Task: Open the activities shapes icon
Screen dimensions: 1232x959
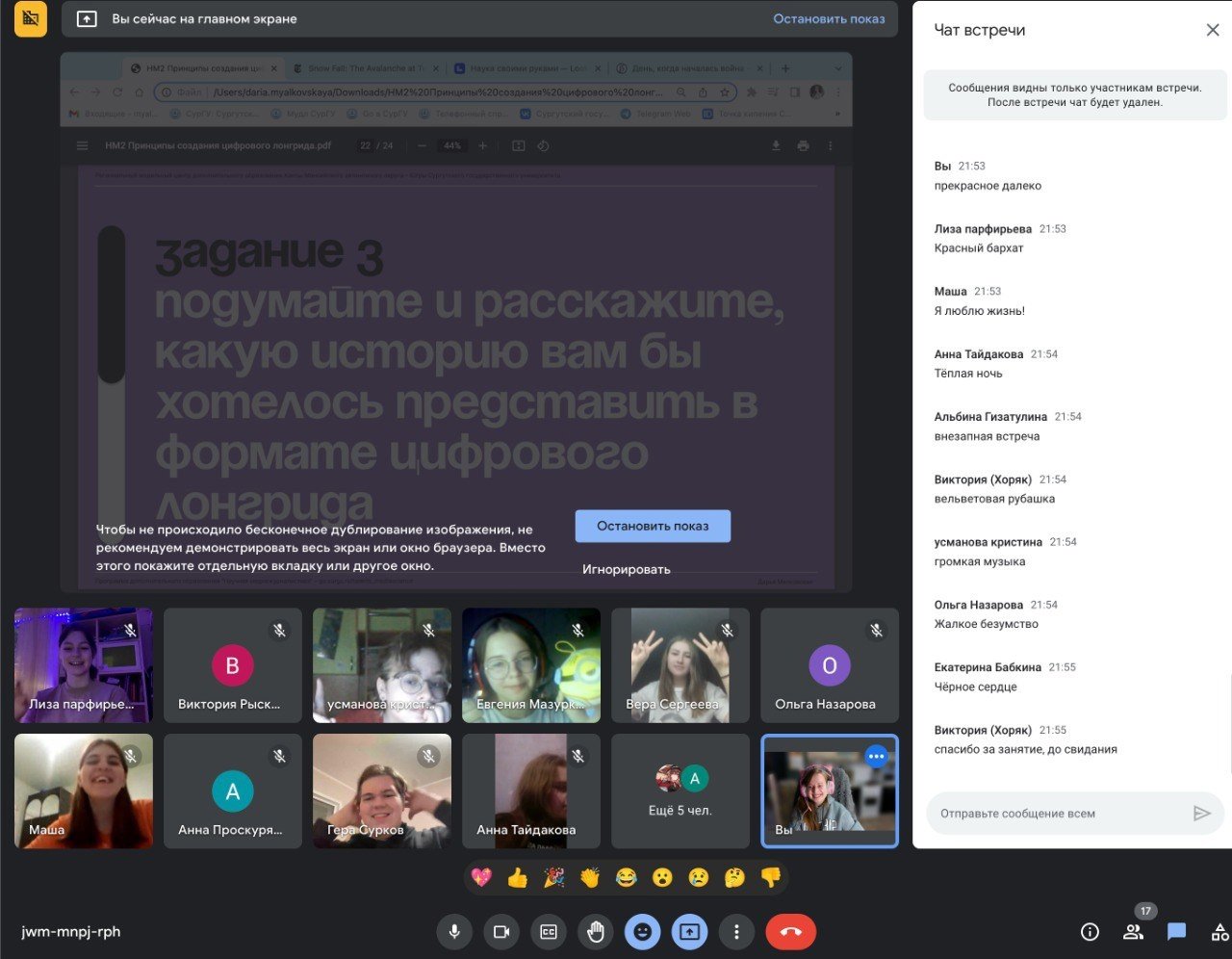Action: pyautogui.click(x=1219, y=932)
